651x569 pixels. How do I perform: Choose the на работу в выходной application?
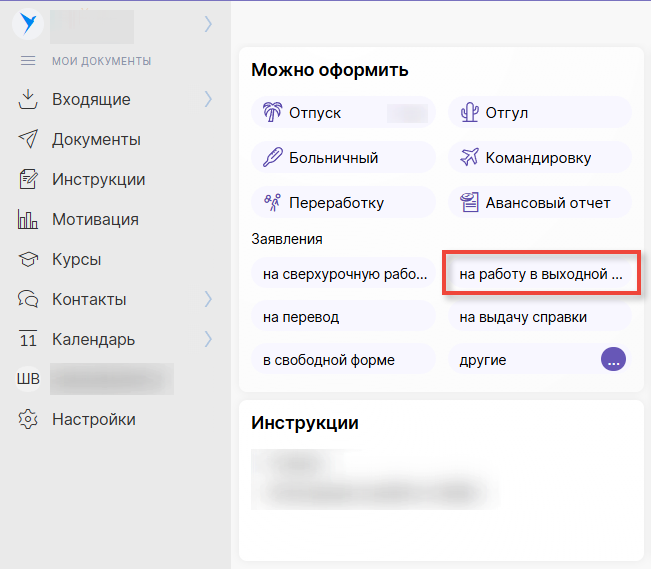(540, 273)
